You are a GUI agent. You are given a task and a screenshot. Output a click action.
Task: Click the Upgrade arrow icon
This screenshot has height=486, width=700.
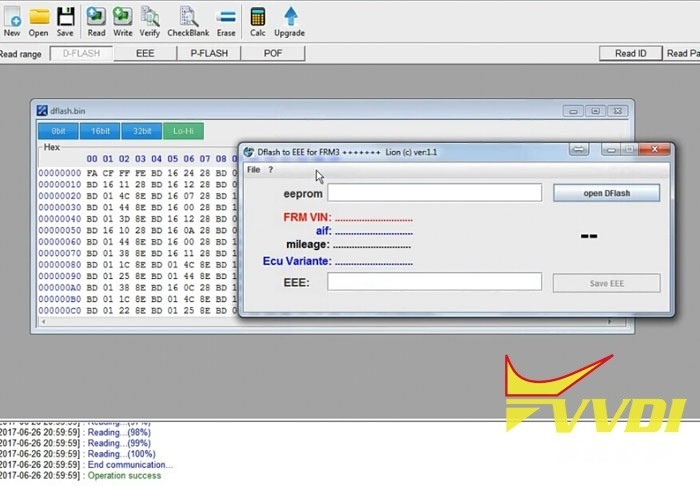[x=290, y=21]
